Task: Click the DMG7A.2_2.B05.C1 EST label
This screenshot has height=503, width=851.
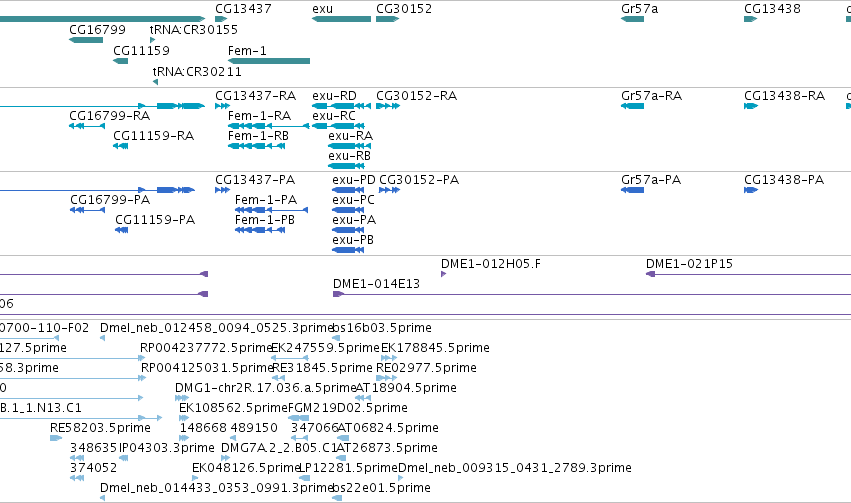Action: pos(279,448)
